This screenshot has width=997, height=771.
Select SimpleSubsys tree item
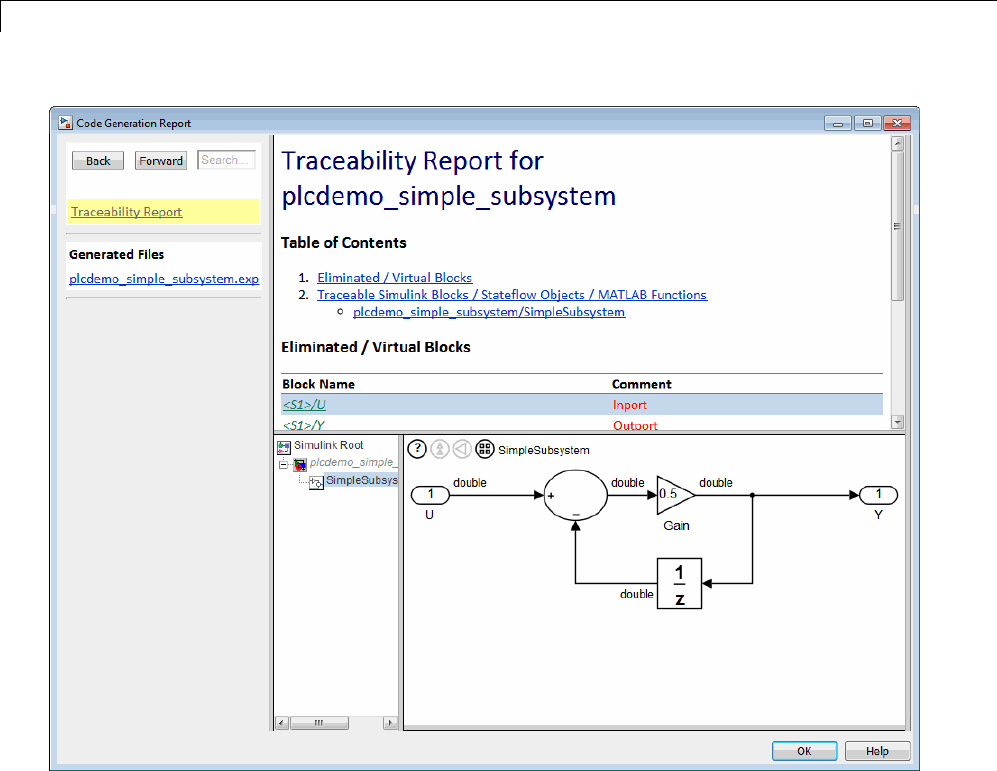(x=362, y=481)
